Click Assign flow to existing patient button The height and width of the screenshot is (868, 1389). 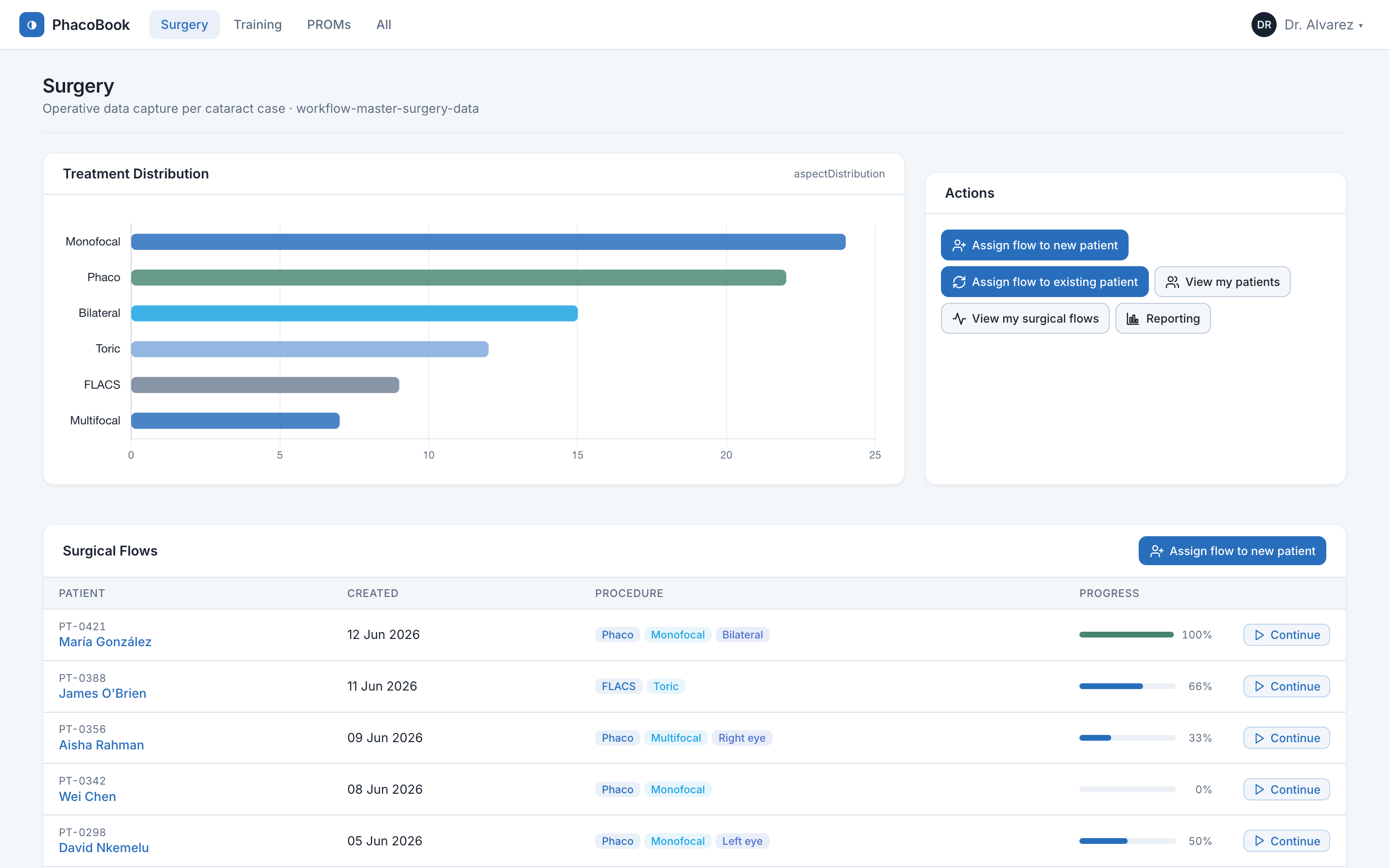[x=1045, y=282]
